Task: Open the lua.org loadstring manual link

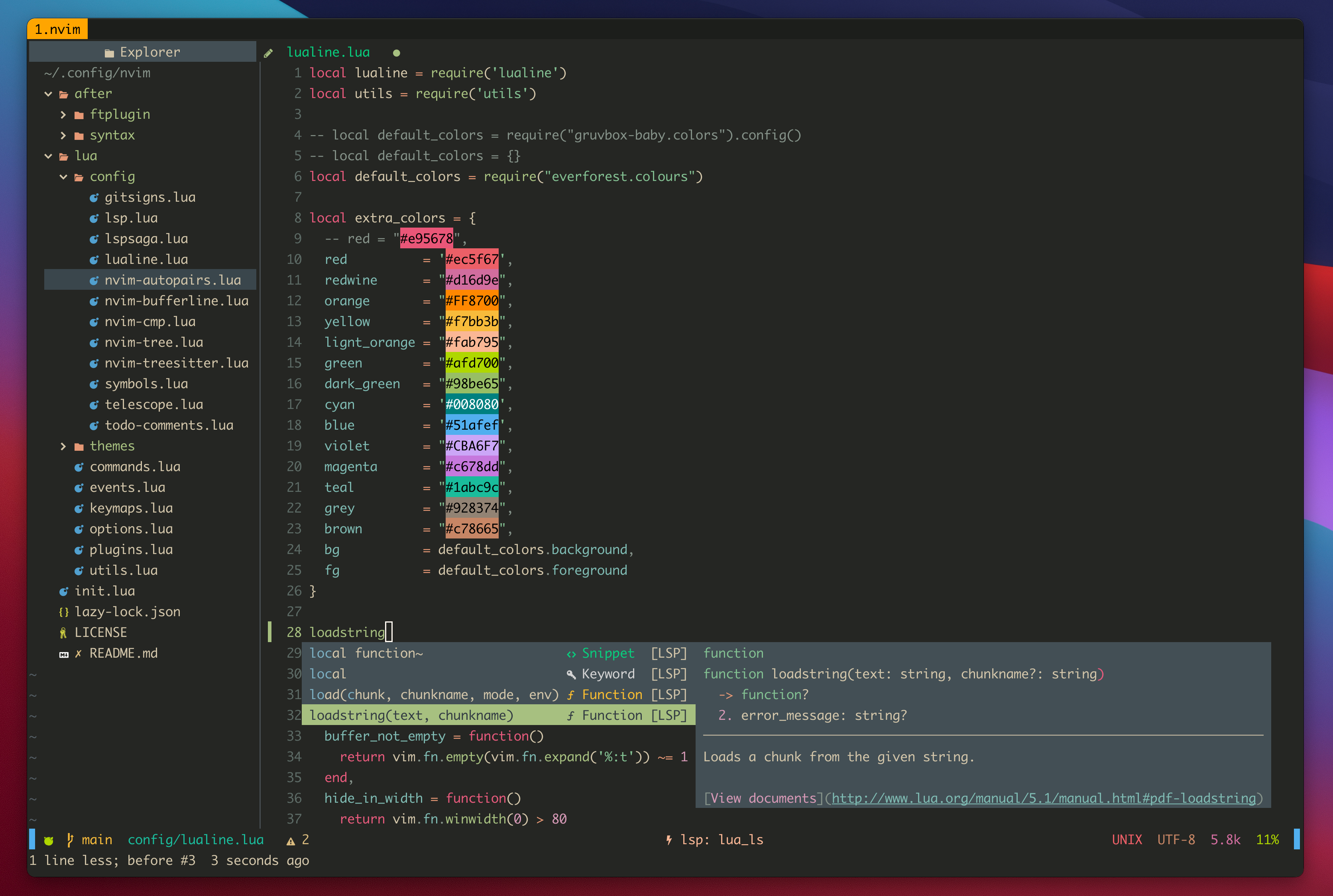Action: 1043,798
